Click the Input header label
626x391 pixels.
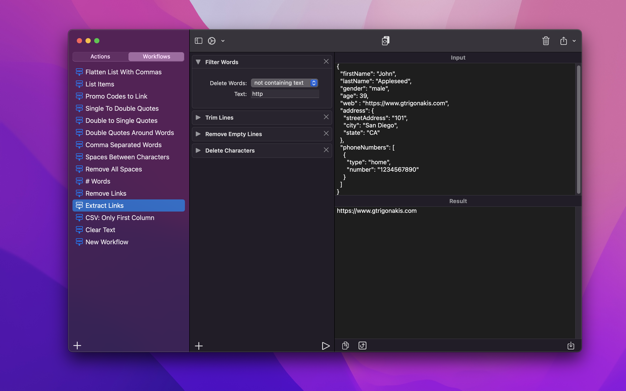(x=458, y=58)
